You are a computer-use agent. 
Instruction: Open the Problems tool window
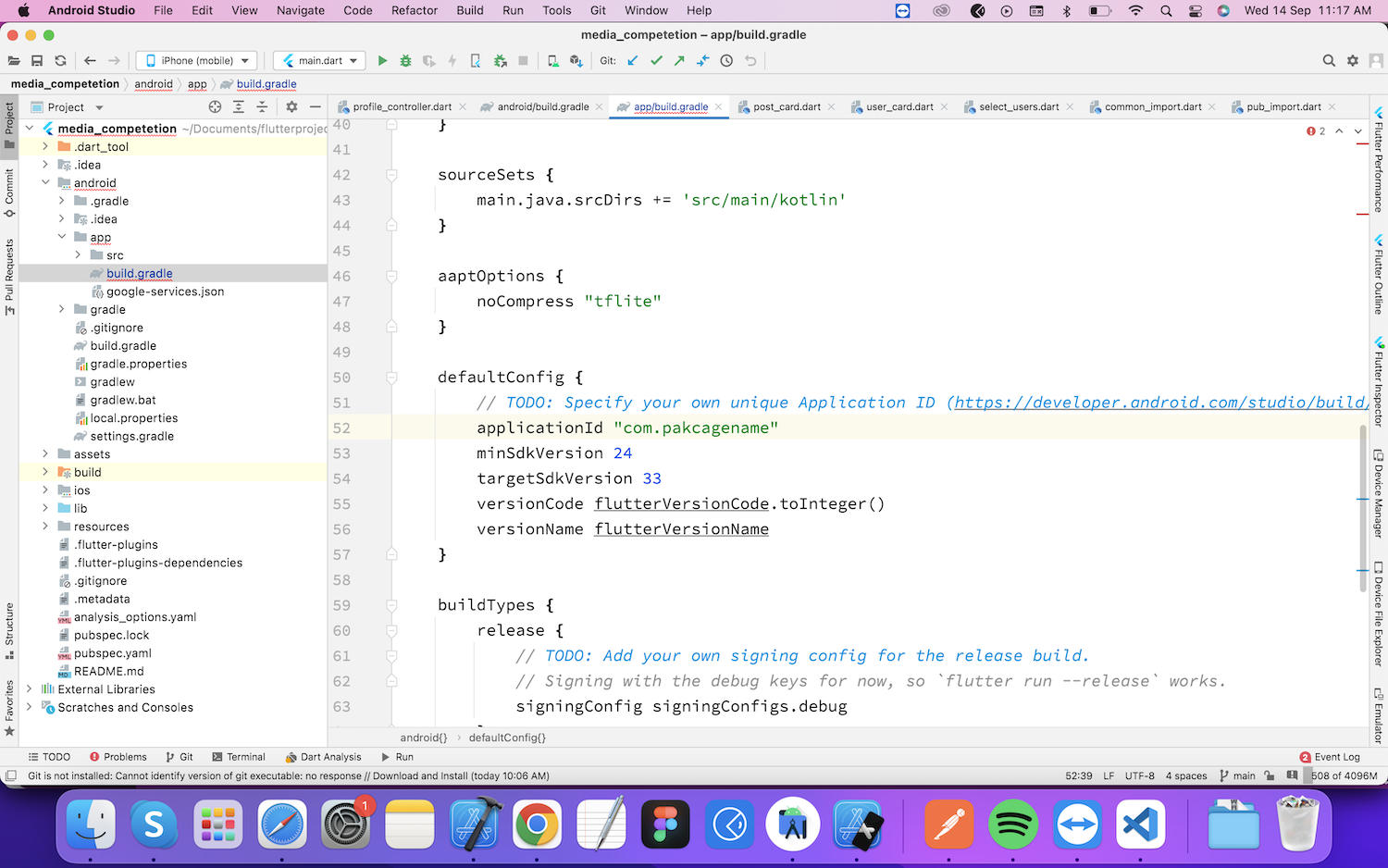[x=118, y=757]
